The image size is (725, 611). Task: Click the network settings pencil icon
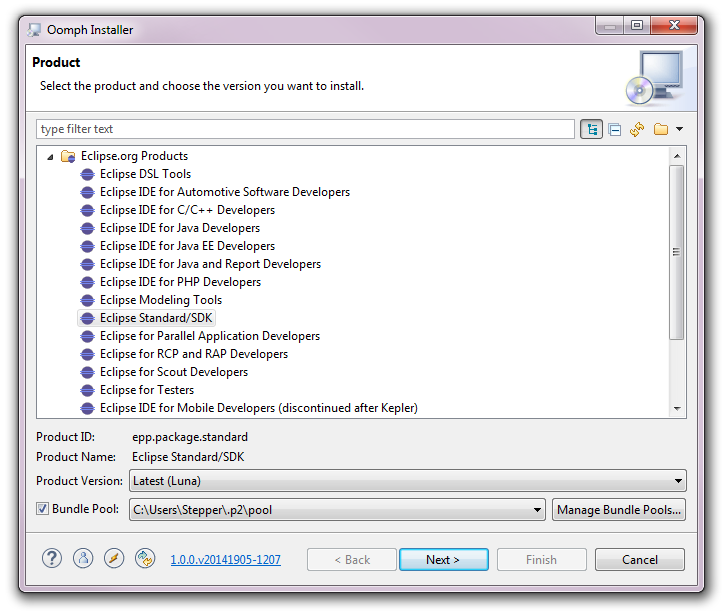coord(114,558)
